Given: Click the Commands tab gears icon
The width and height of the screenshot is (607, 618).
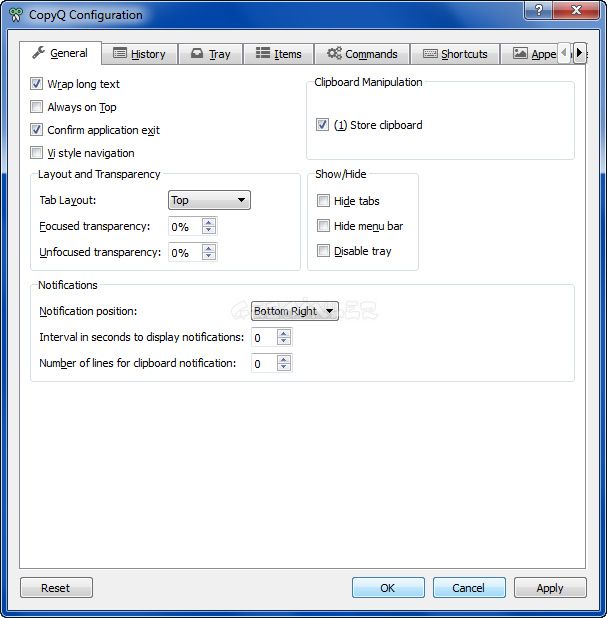Looking at the screenshot, I should point(334,53).
